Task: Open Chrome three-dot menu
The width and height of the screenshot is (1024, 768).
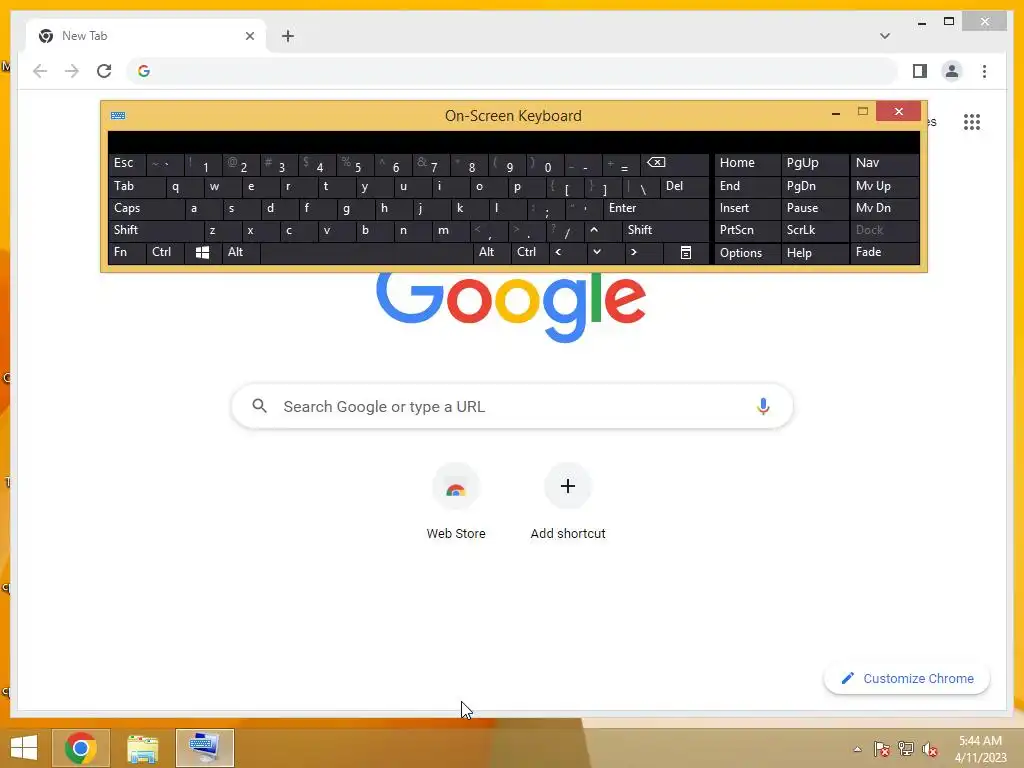Action: click(984, 71)
